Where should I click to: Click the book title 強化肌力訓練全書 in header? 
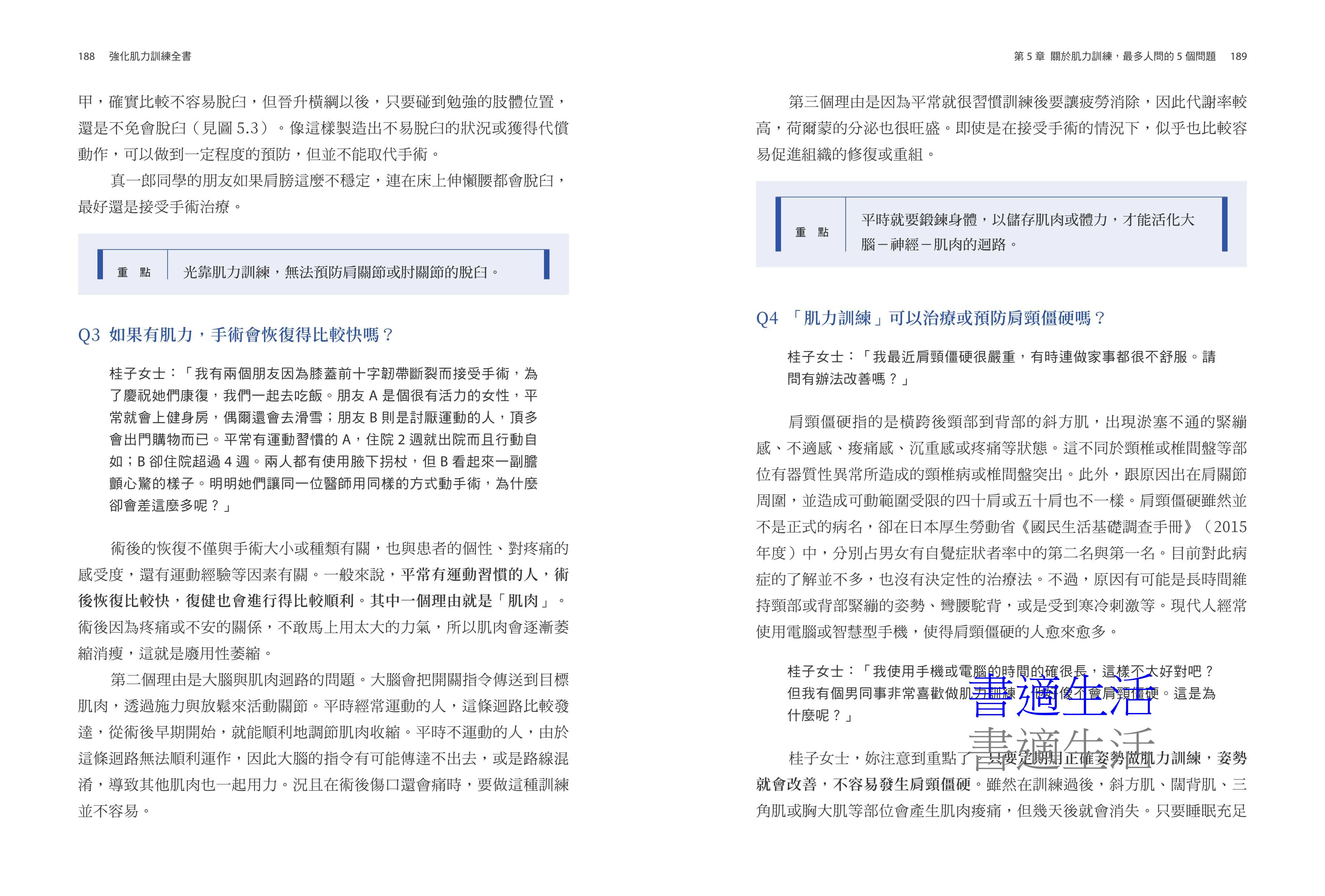pos(150,56)
